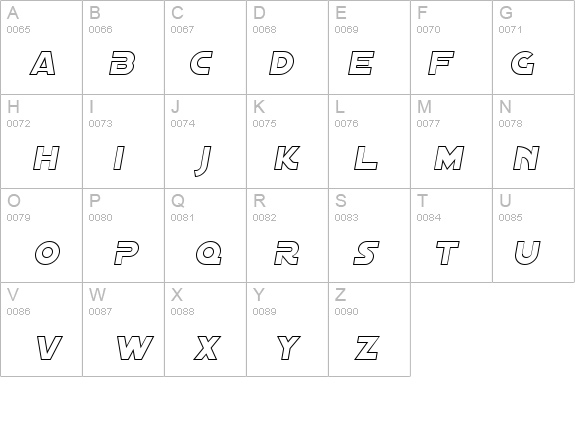
Task: Pick the outlined letter H glyph
Action: (x=46, y=158)
